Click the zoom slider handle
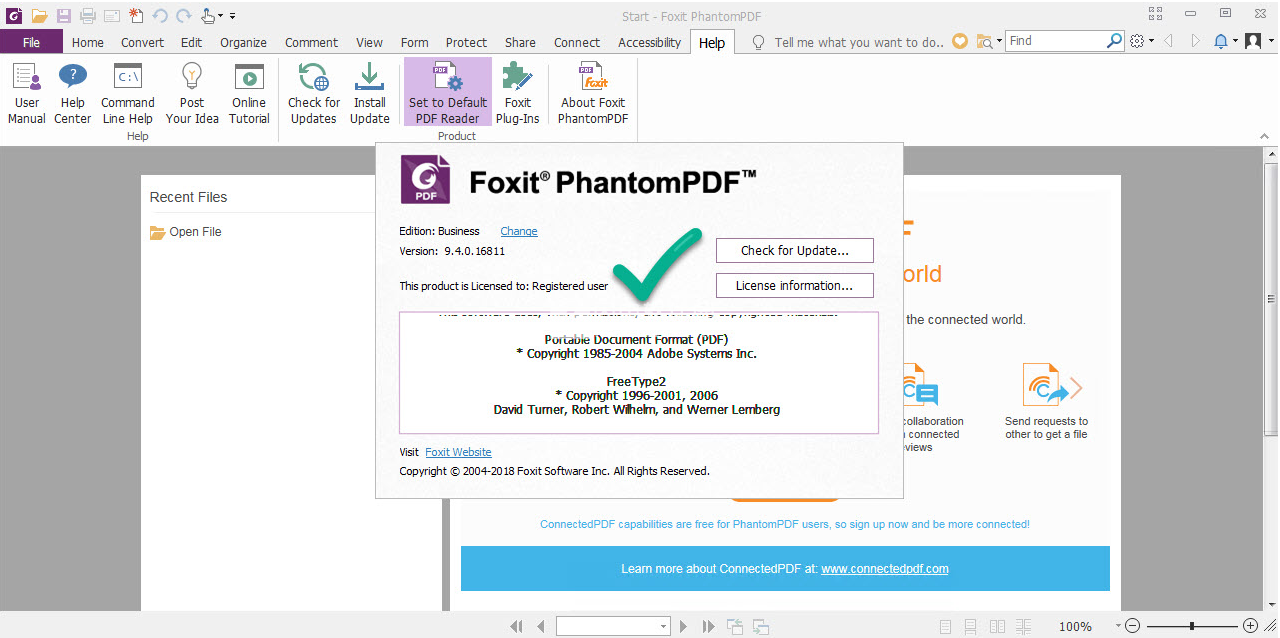 point(1191,626)
